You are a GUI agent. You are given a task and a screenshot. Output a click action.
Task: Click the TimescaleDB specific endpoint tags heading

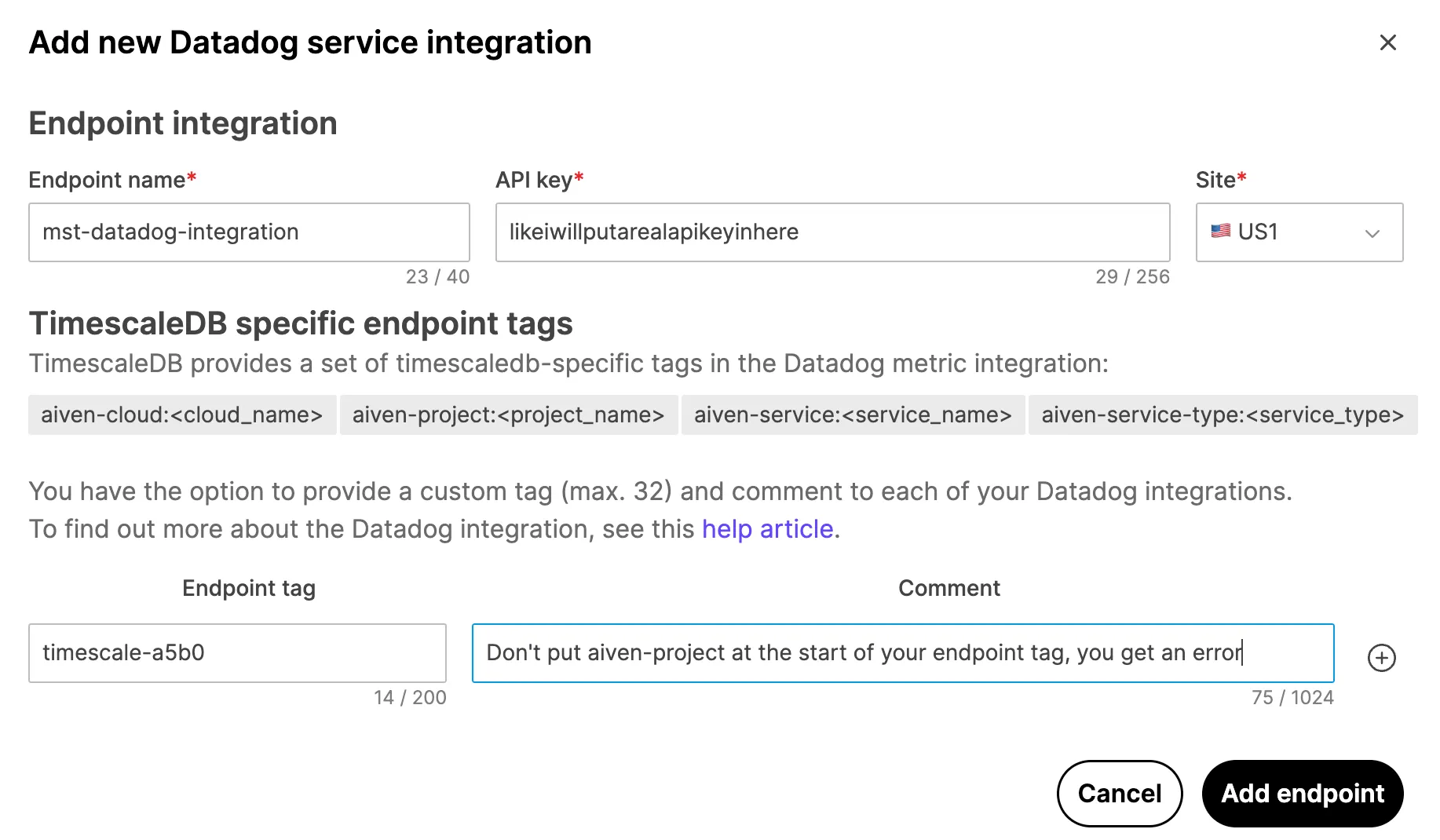(x=301, y=323)
